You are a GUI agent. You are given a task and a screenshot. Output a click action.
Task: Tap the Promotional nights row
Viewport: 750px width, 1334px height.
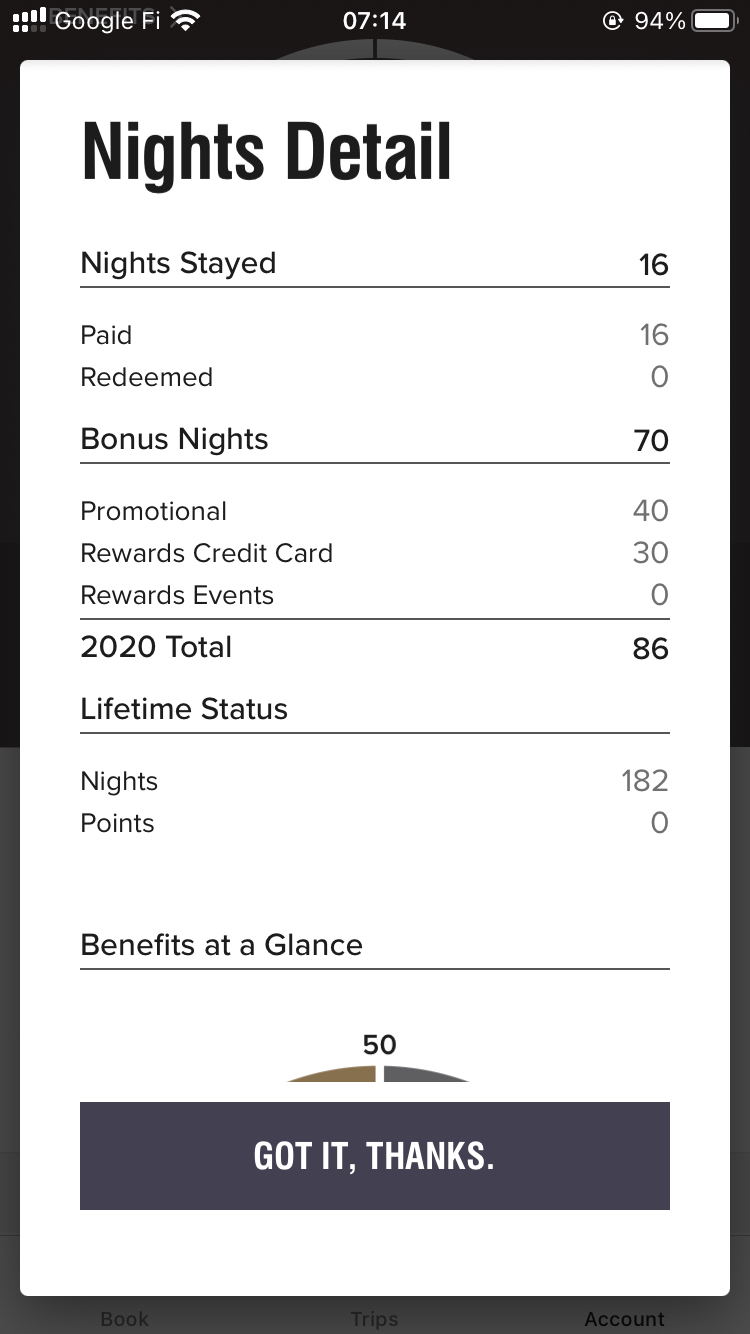click(x=375, y=511)
